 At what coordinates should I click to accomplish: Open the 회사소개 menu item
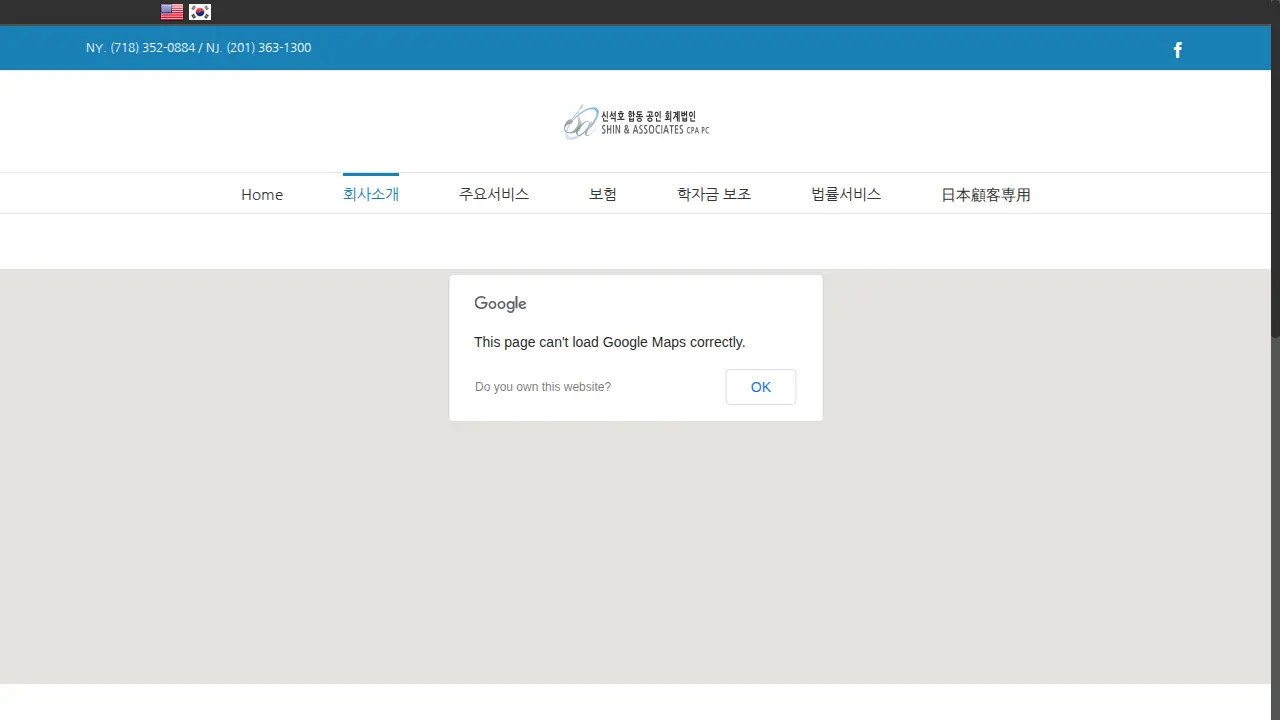click(371, 194)
